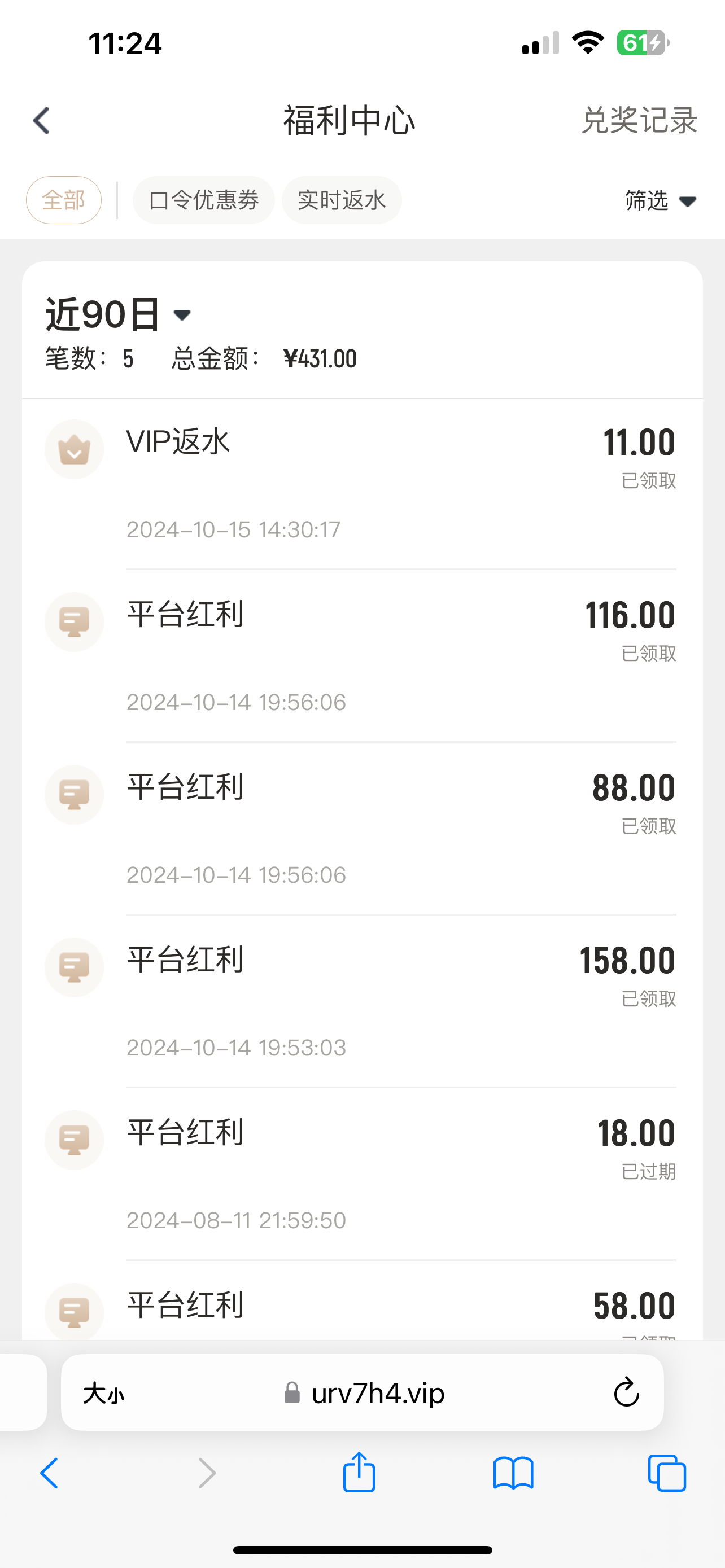Tap the 大小 text size button
725x1568 pixels.
104,1392
